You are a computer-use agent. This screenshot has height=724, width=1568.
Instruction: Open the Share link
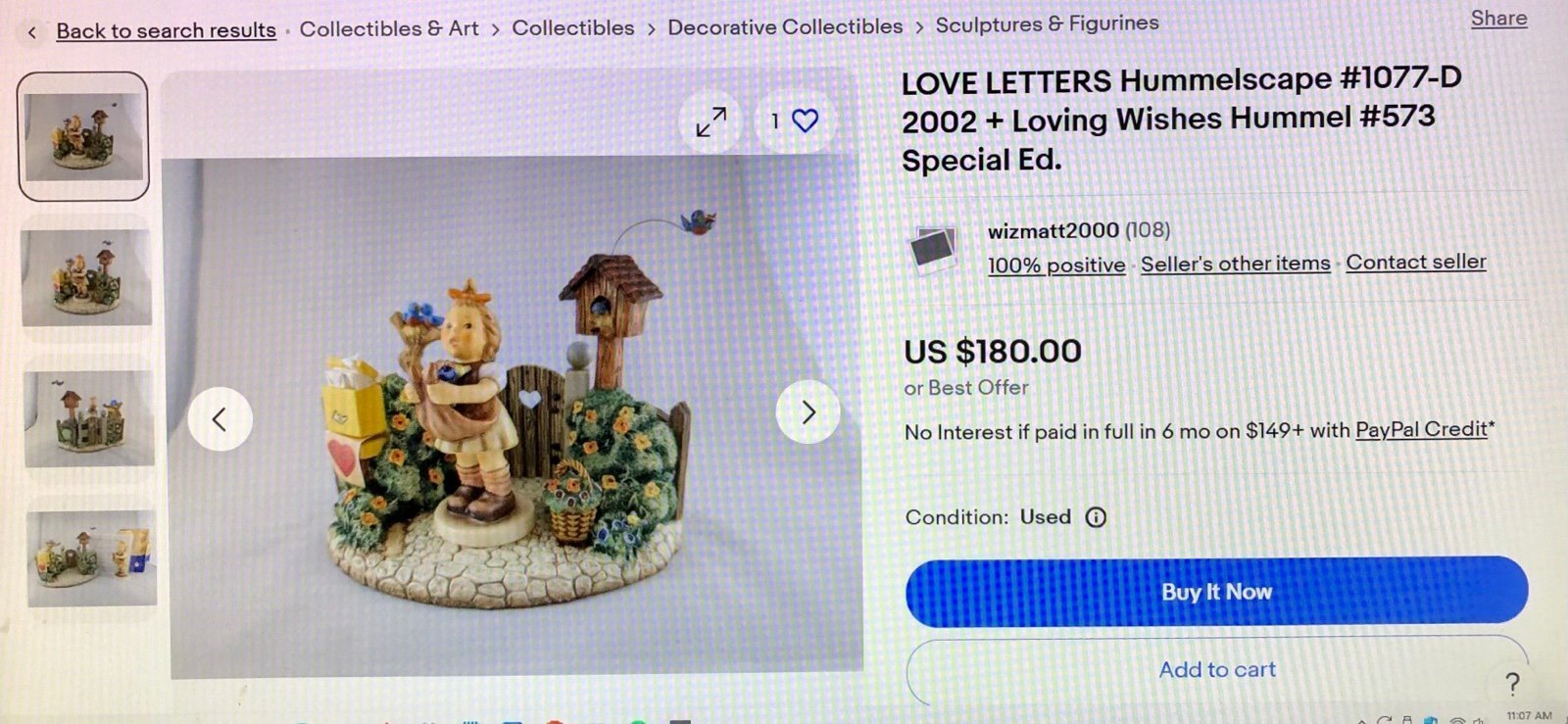(1498, 19)
